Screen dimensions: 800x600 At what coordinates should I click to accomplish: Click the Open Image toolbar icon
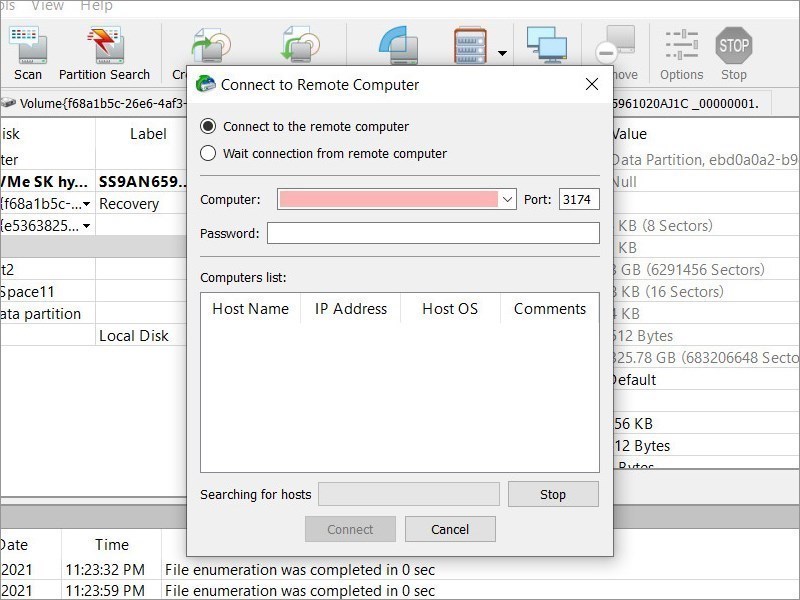(300, 46)
